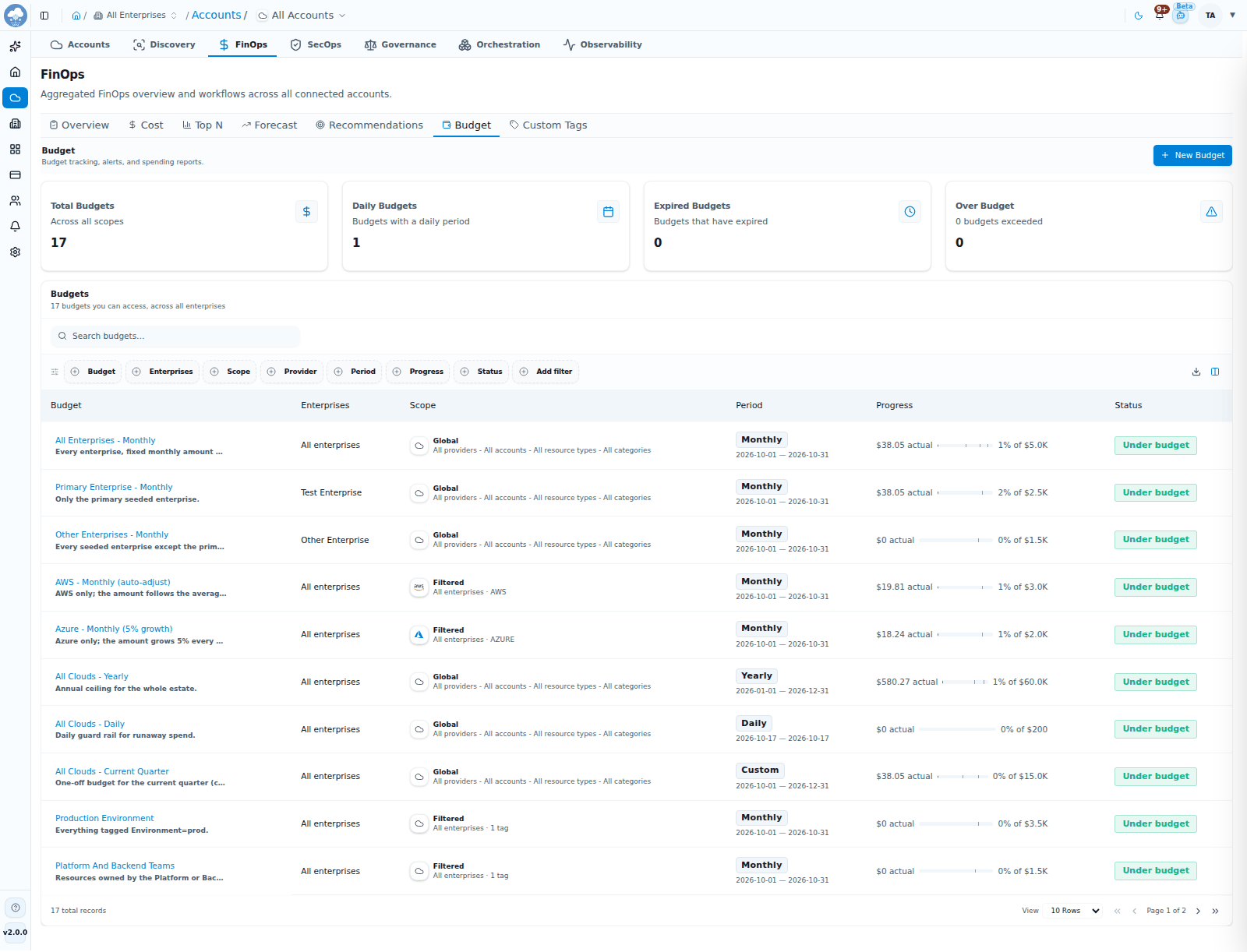This screenshot has height=952, width=1247.
Task: Open notifications bell with 9+ badge
Action: pos(1160,14)
